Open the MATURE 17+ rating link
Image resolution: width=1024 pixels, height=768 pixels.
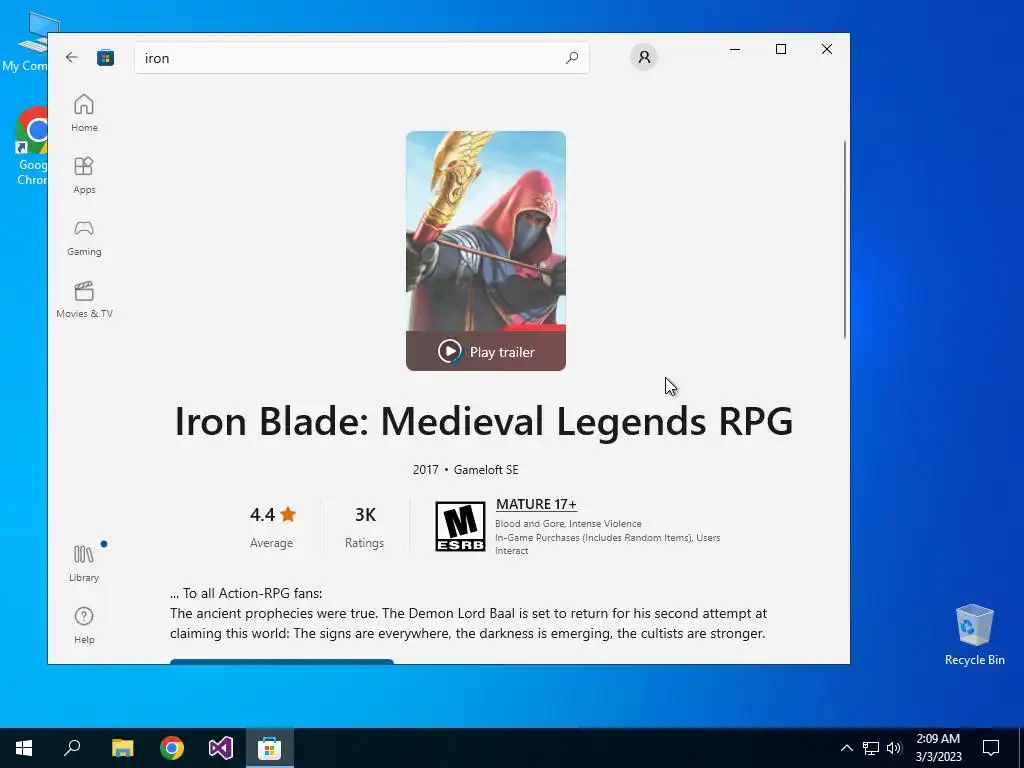coord(536,504)
